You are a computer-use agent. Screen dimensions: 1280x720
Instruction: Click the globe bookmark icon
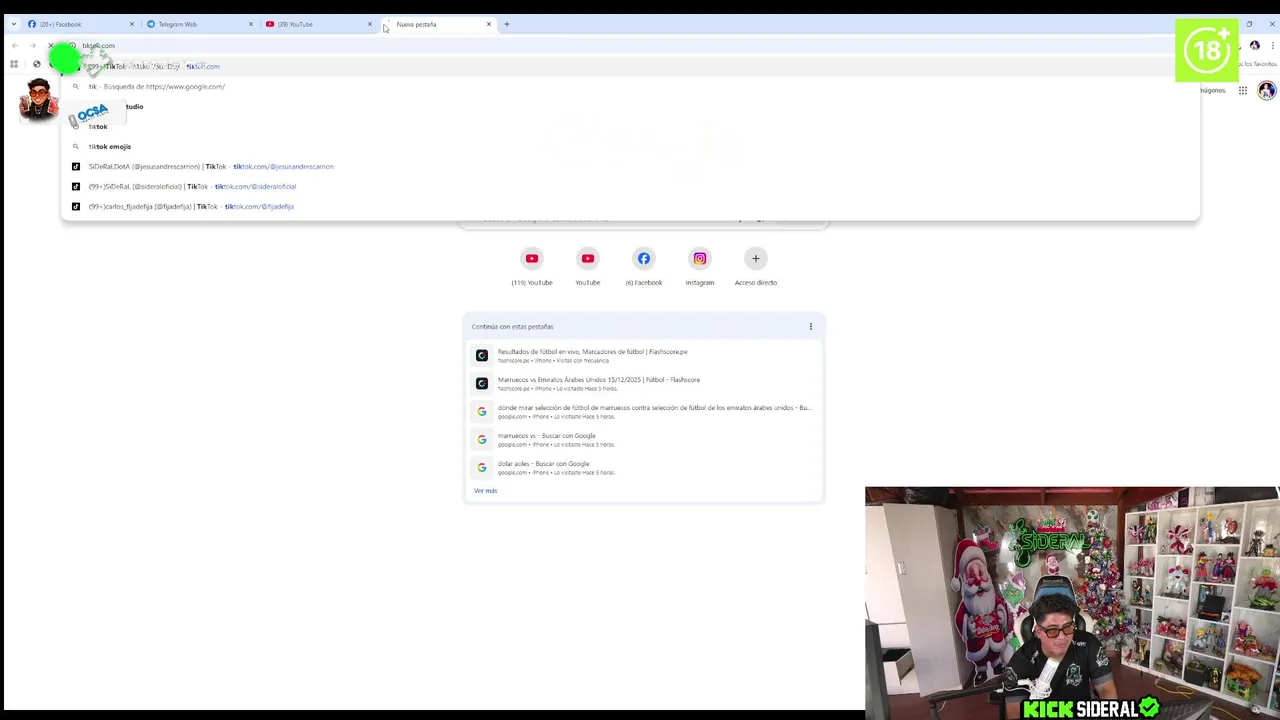37,64
